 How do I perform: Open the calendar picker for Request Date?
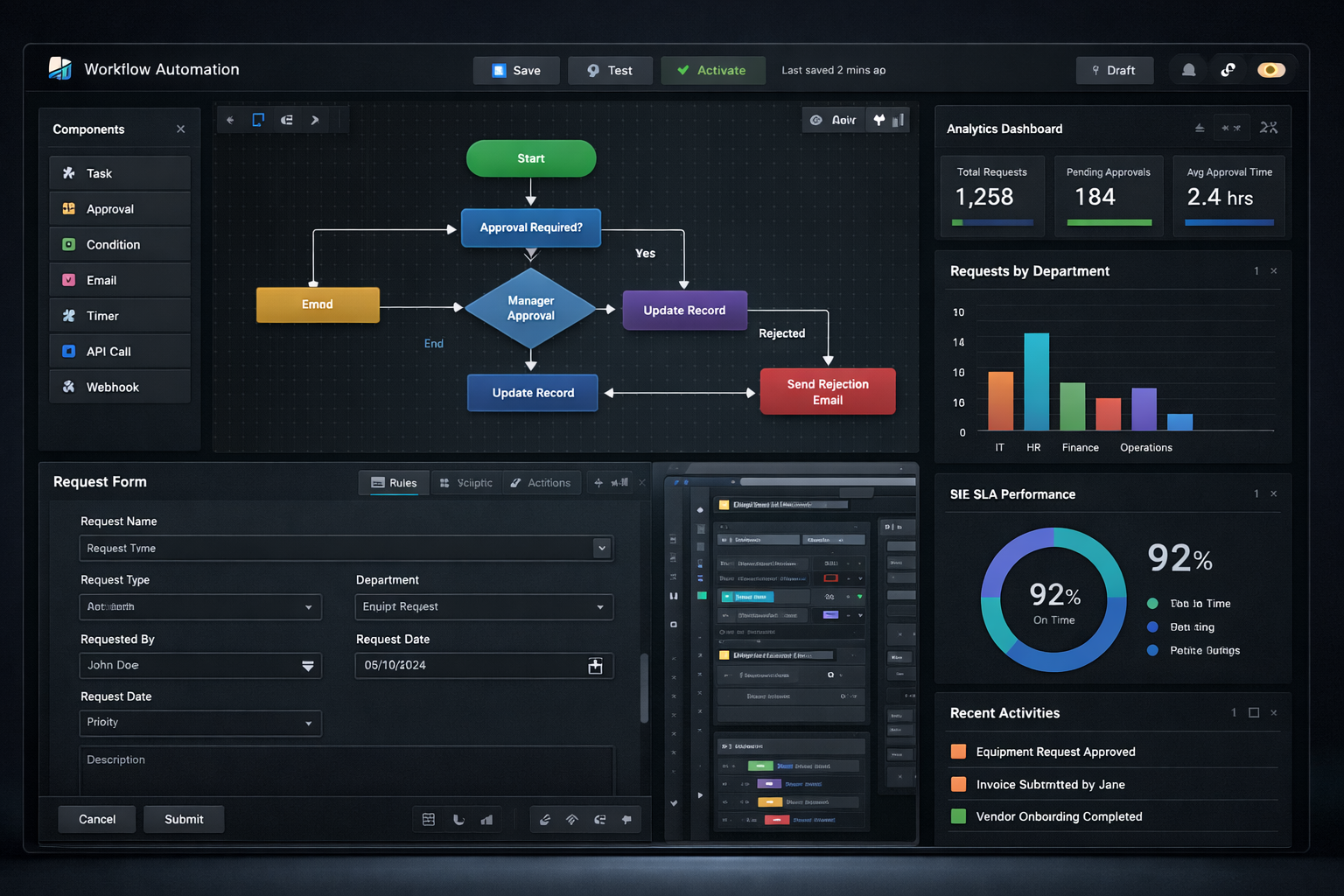coord(596,665)
